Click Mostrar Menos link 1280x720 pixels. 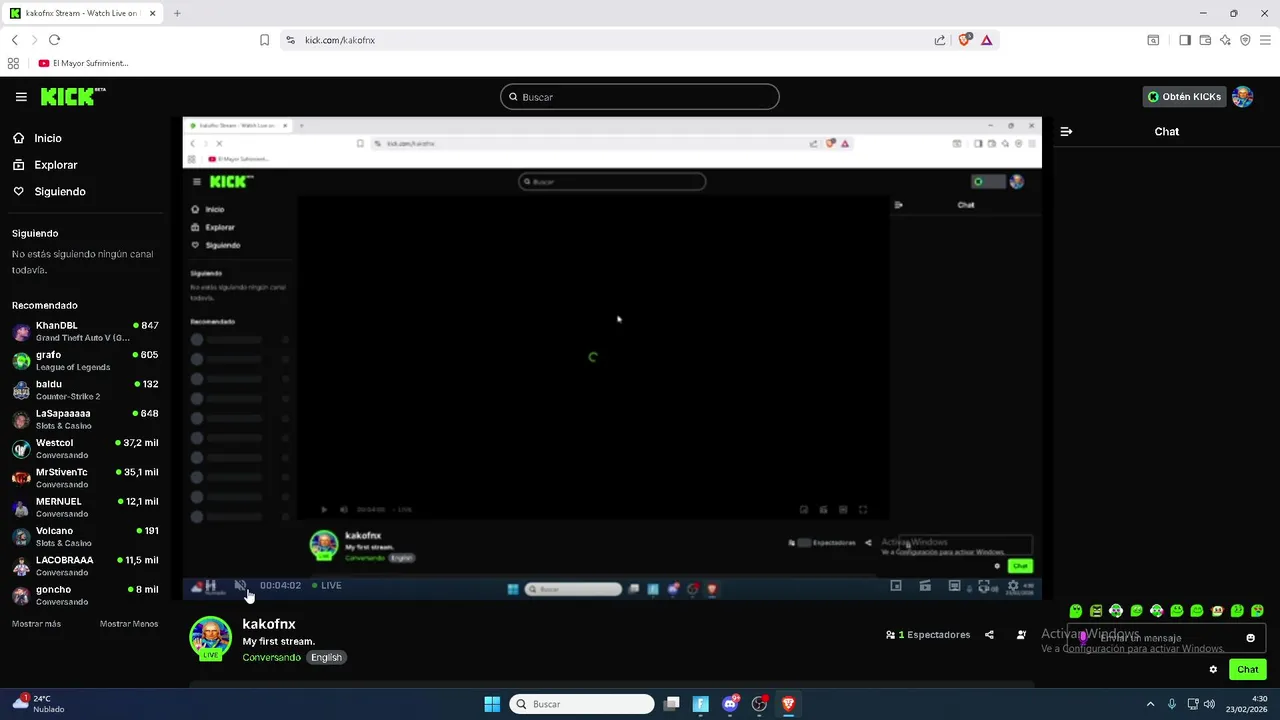[x=129, y=624]
